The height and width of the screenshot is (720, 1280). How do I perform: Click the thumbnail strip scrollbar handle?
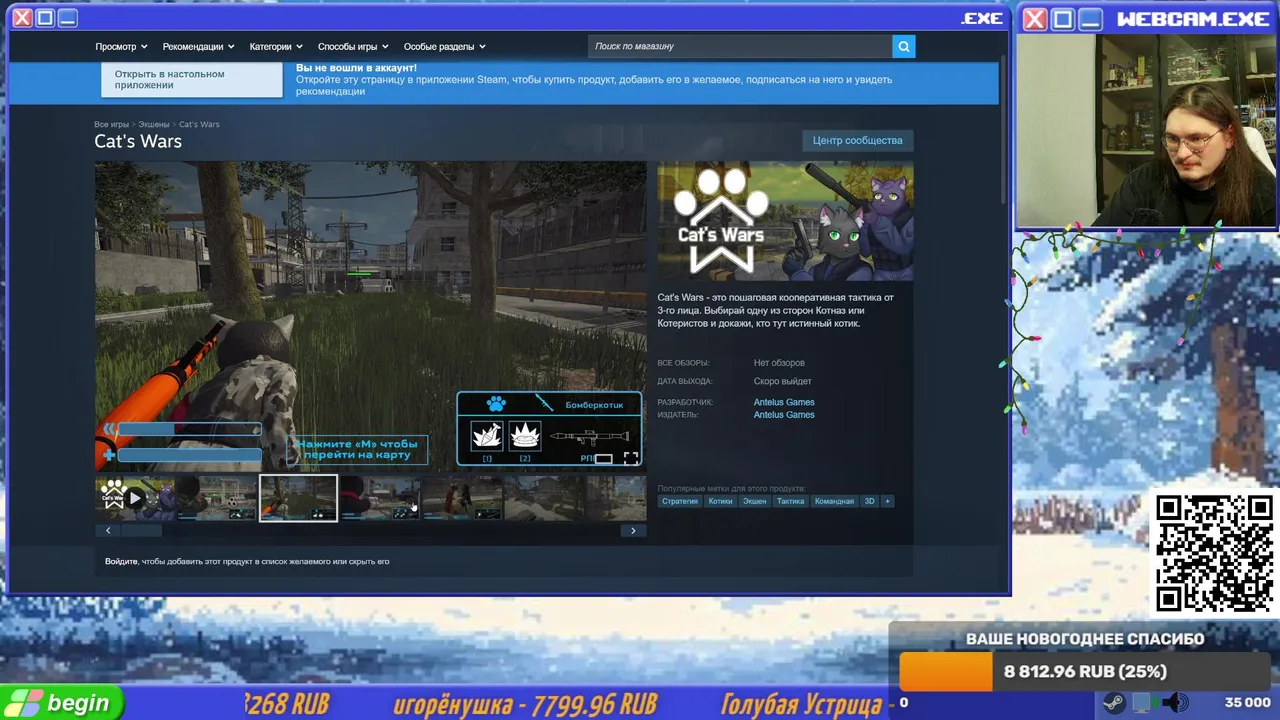(140, 531)
